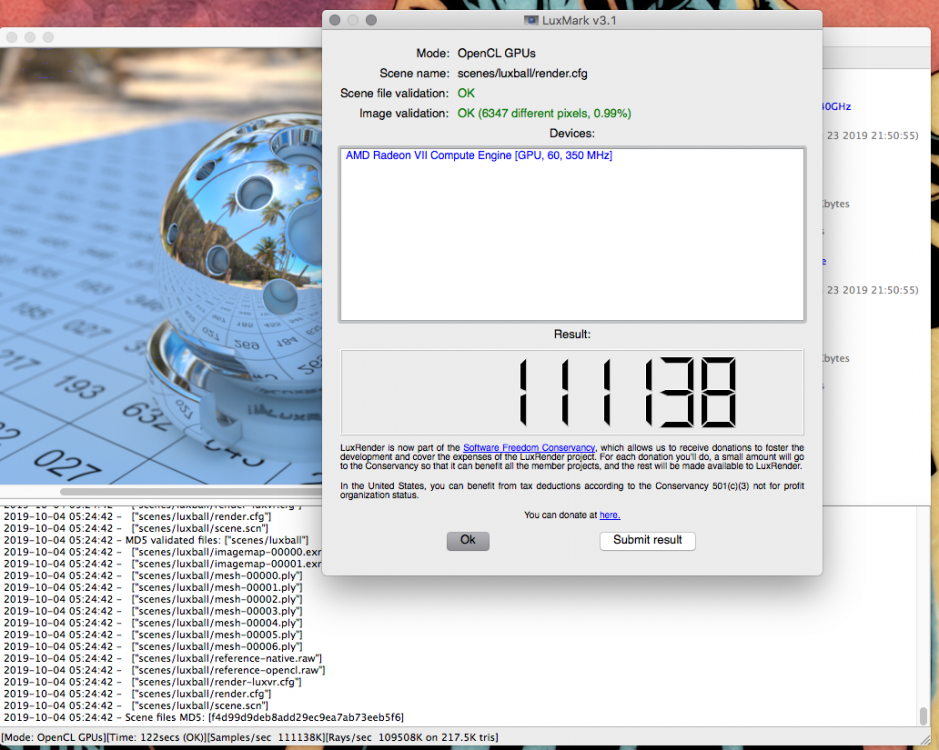939x750 pixels.
Task: Click the 111138 result display
Action: 572,392
